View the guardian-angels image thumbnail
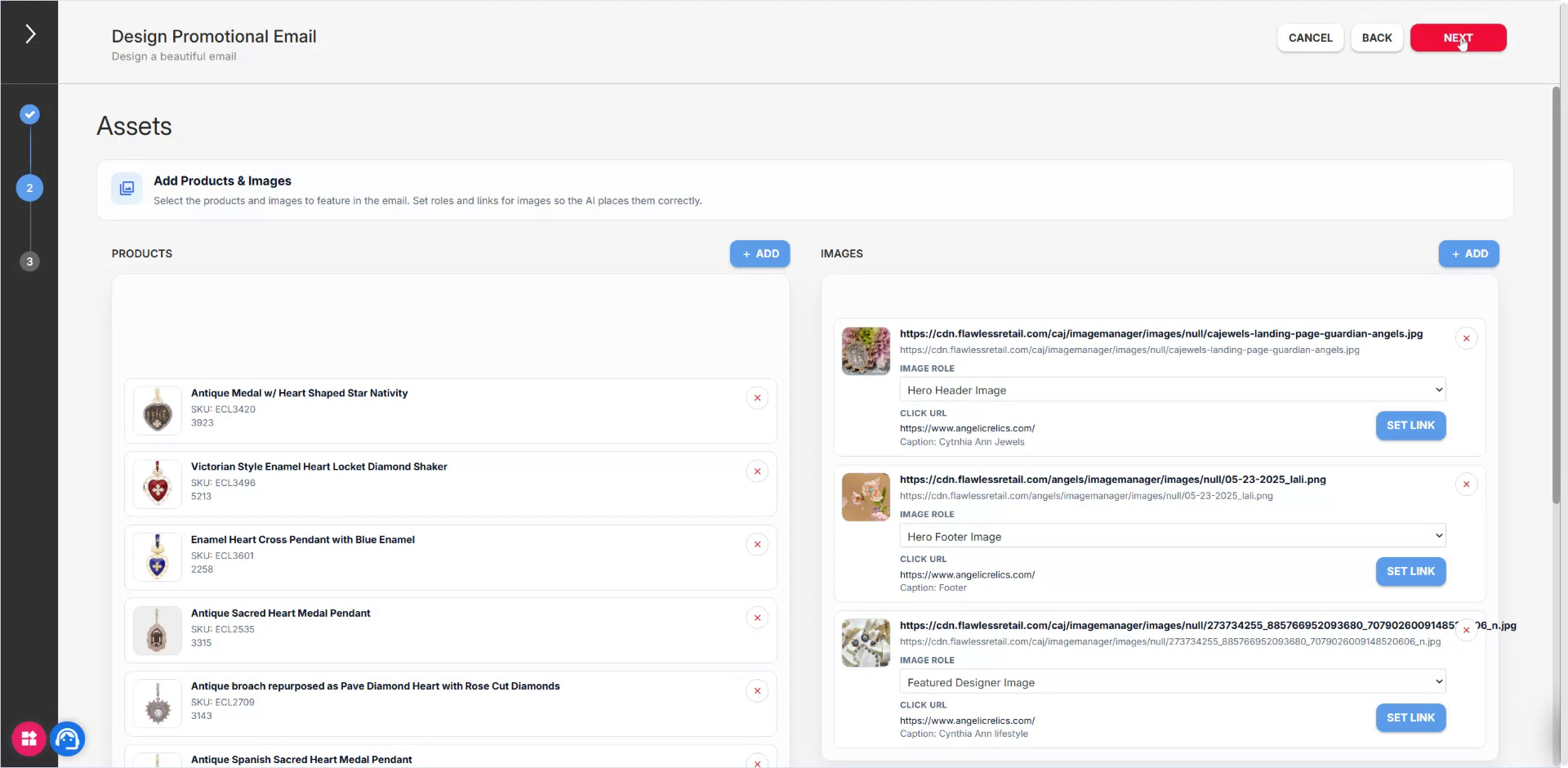Viewport: 1568px width, 768px height. point(866,351)
